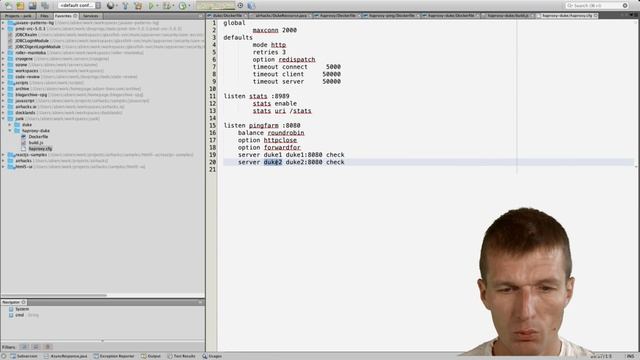The image size is (640, 360).
Task: Expand the scripts folder node
Action: pos(4,83)
